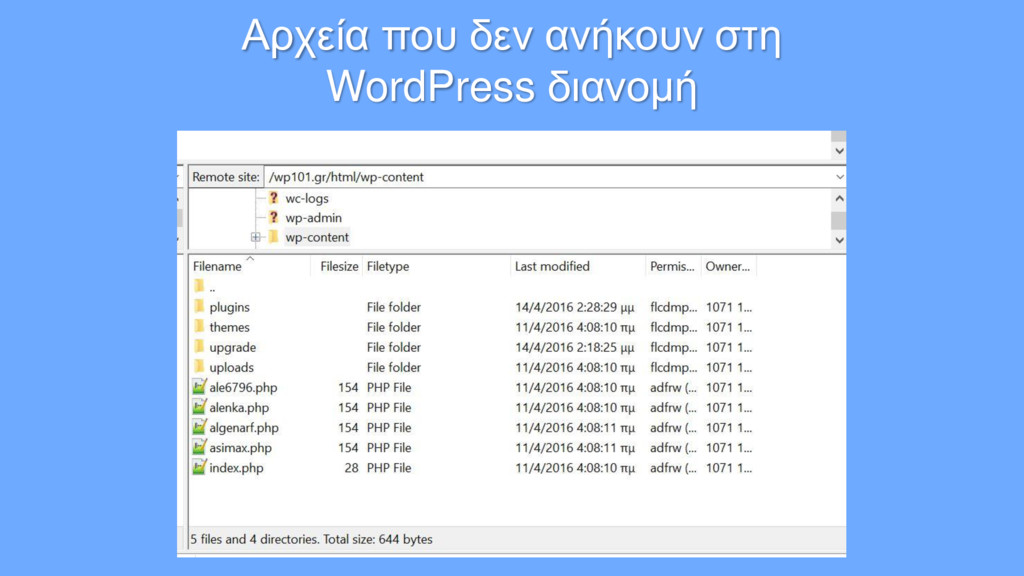Click the uploads folder icon
Screen dimensions: 1024x576
[x=199, y=367]
